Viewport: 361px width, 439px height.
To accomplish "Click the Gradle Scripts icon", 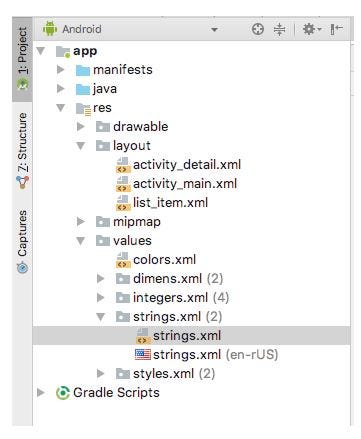I will (63, 393).
